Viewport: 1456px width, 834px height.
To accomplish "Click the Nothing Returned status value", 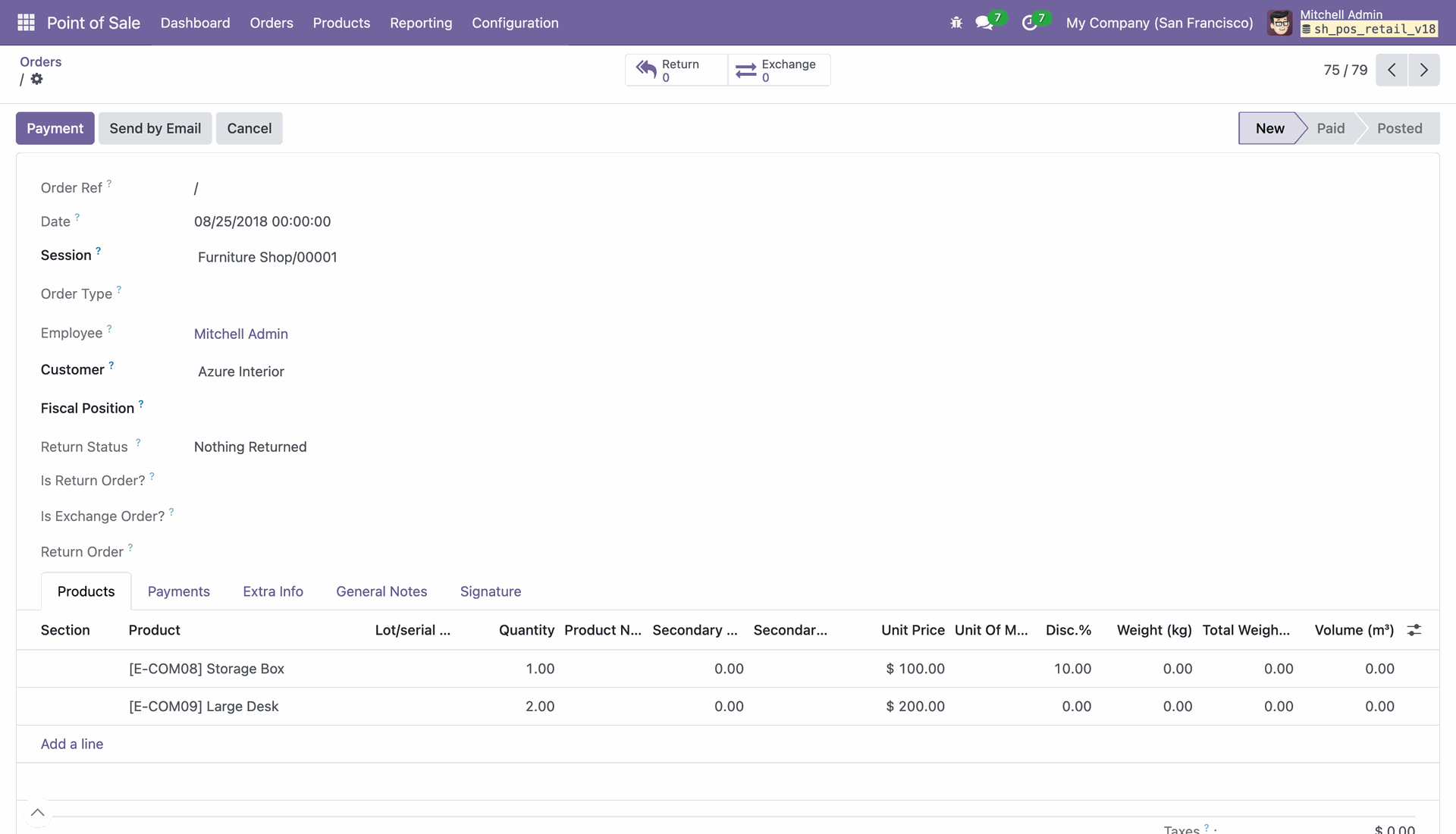I will click(250, 447).
